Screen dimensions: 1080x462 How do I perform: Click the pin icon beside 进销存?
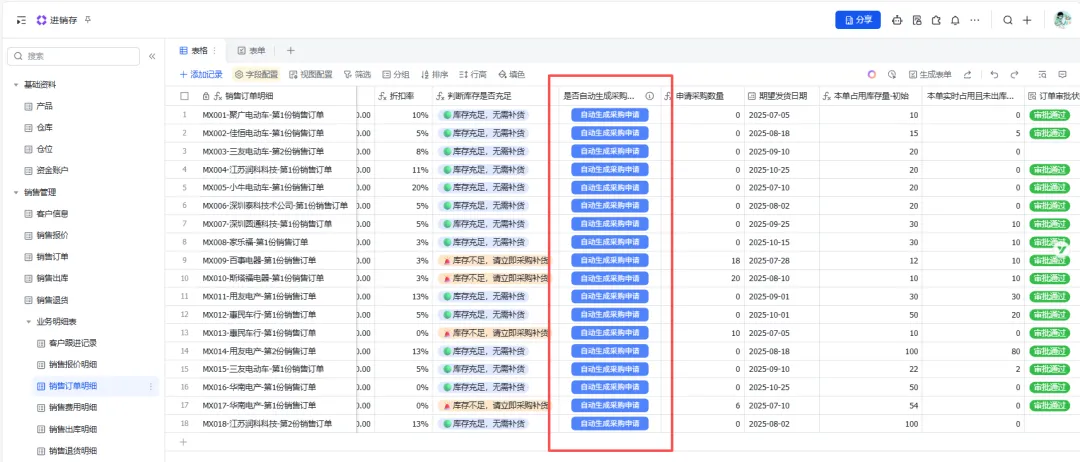click(87, 20)
